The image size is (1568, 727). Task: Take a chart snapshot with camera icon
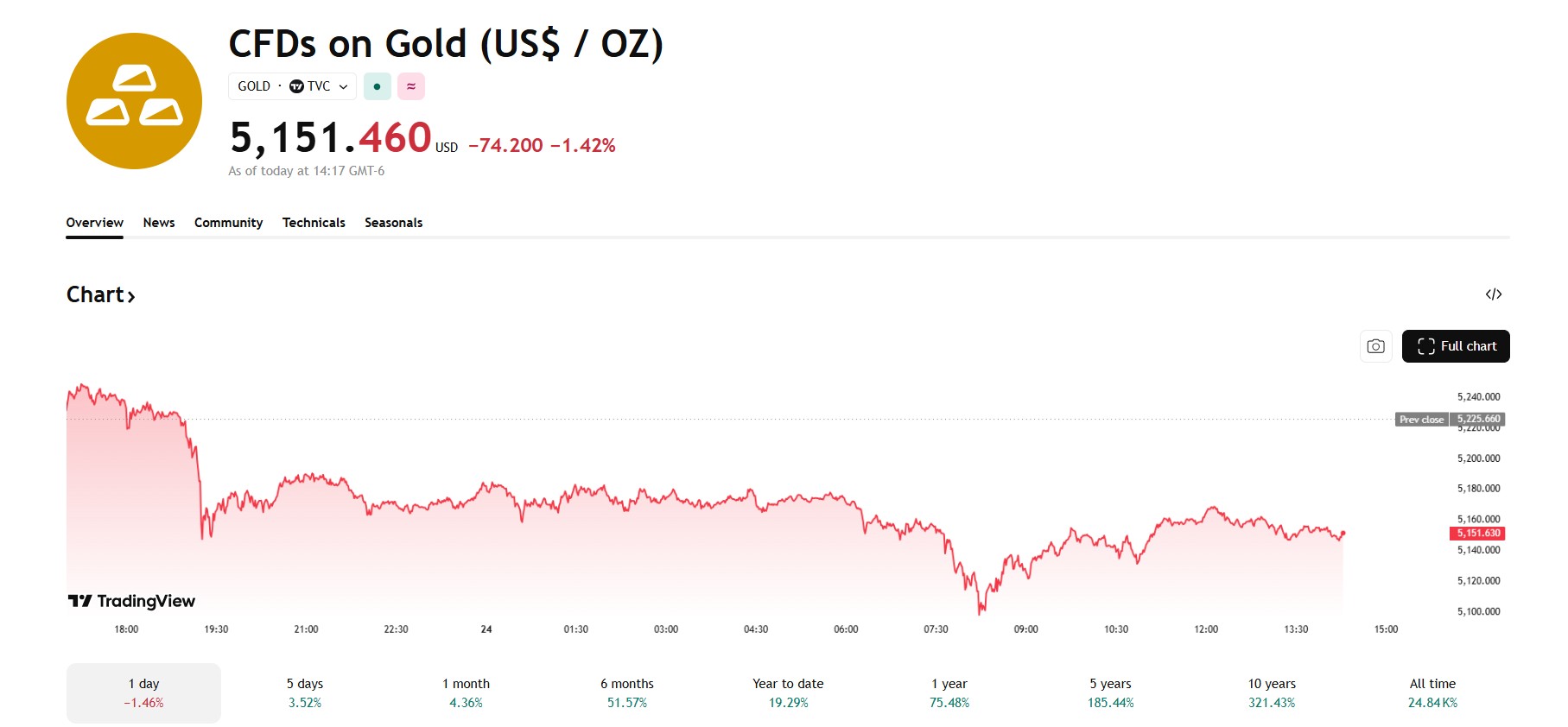(x=1375, y=346)
